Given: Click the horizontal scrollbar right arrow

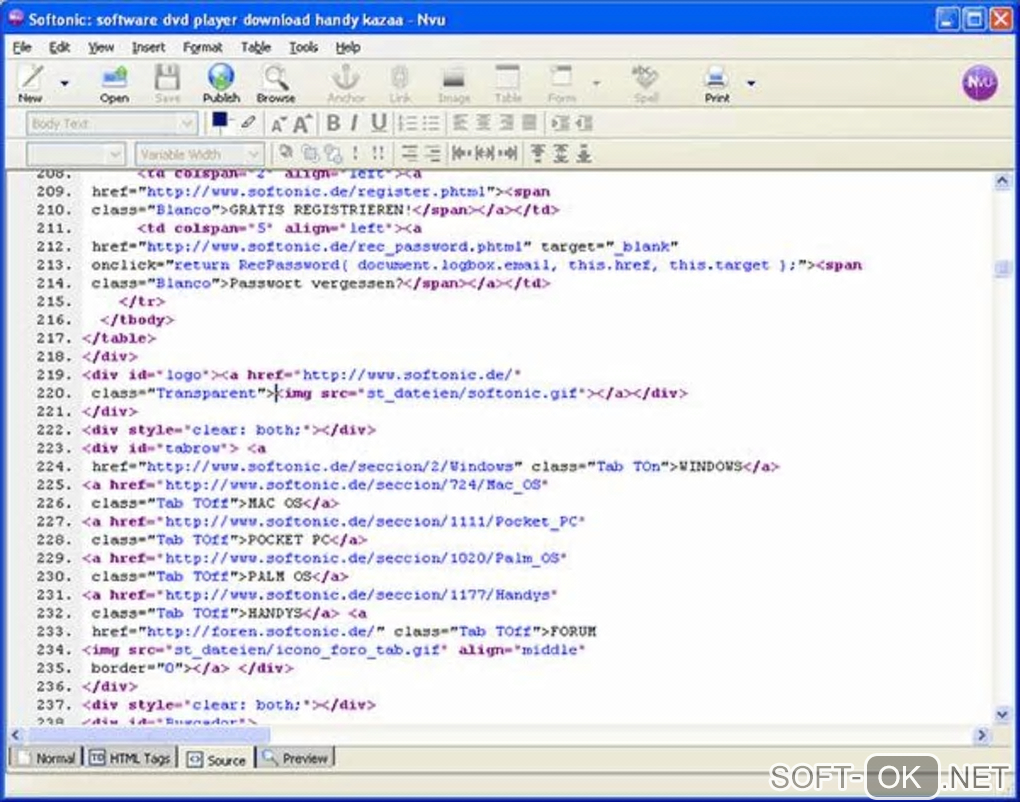Looking at the screenshot, I should click(982, 735).
